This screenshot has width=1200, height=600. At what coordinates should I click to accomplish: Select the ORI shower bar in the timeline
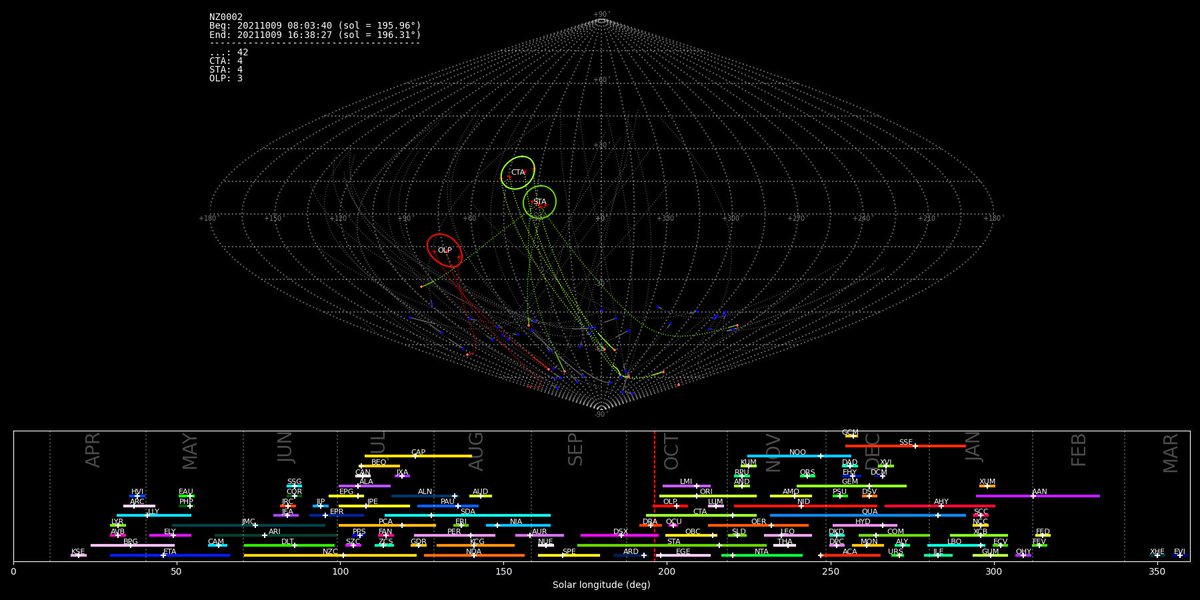pos(706,496)
